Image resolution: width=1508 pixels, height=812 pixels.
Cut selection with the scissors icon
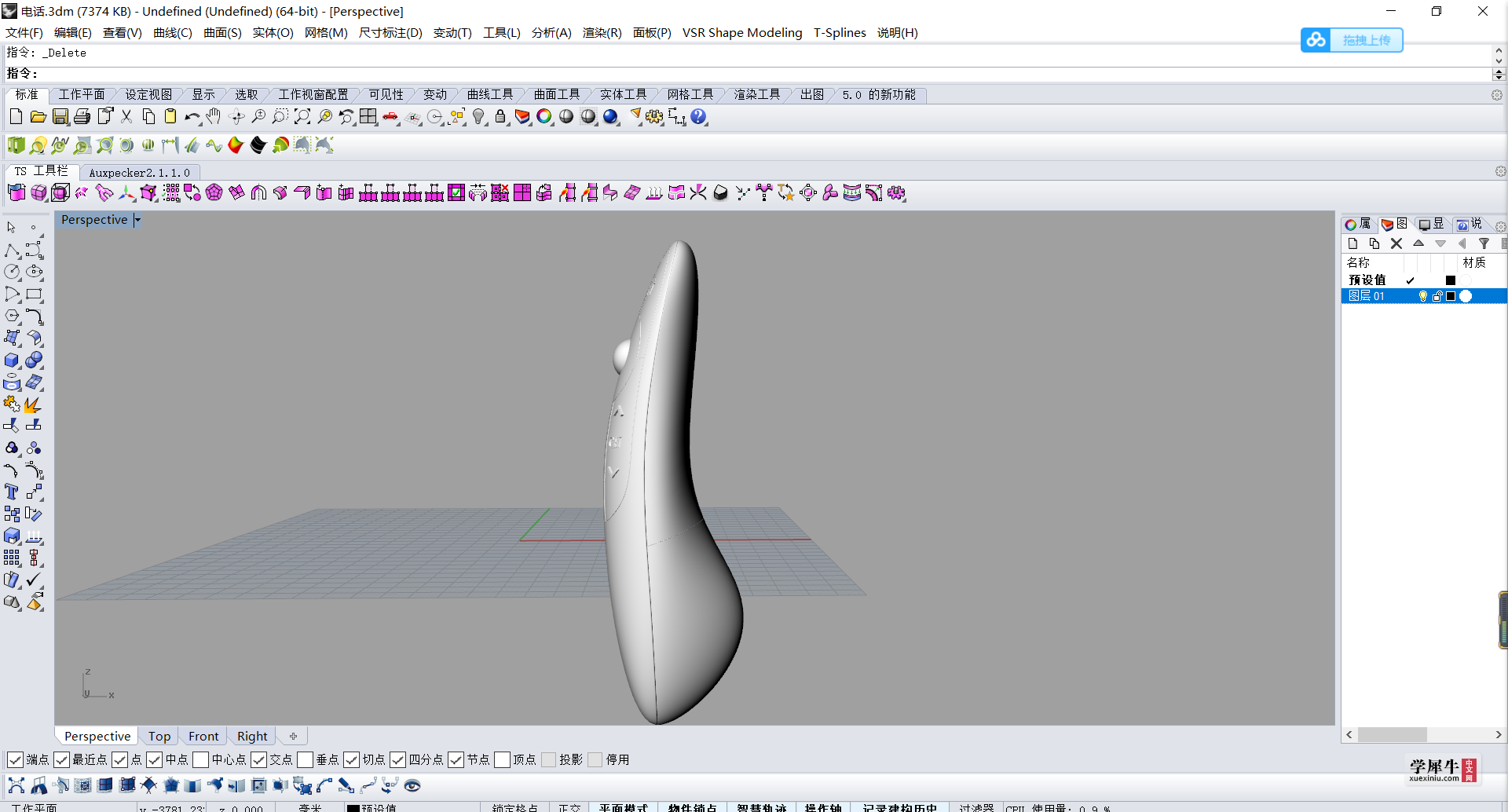point(126,117)
